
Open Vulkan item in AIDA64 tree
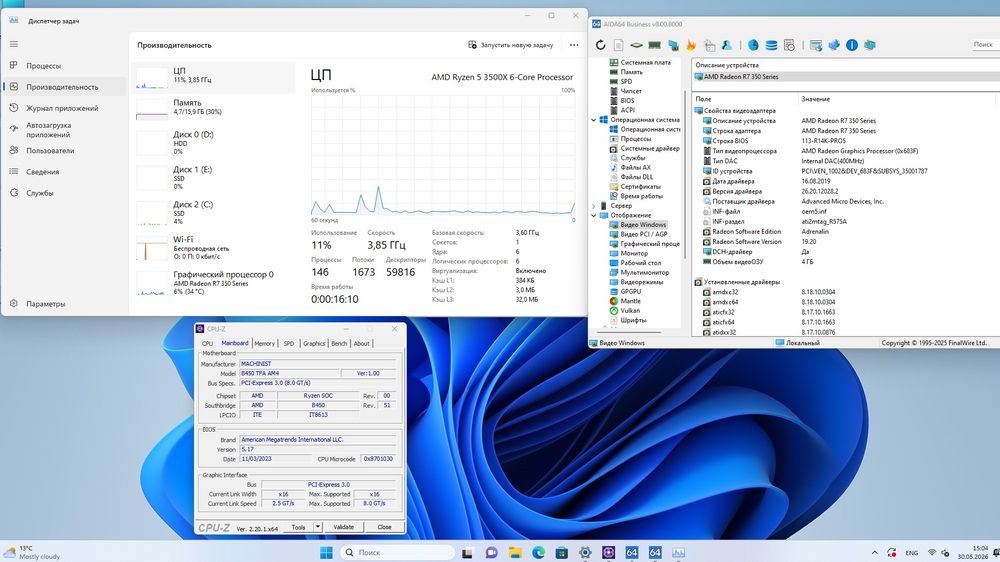624,311
